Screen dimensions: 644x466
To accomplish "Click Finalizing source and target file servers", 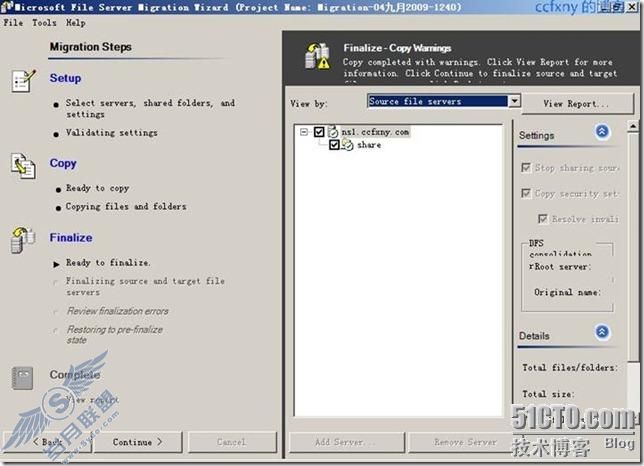I will coord(145,286).
